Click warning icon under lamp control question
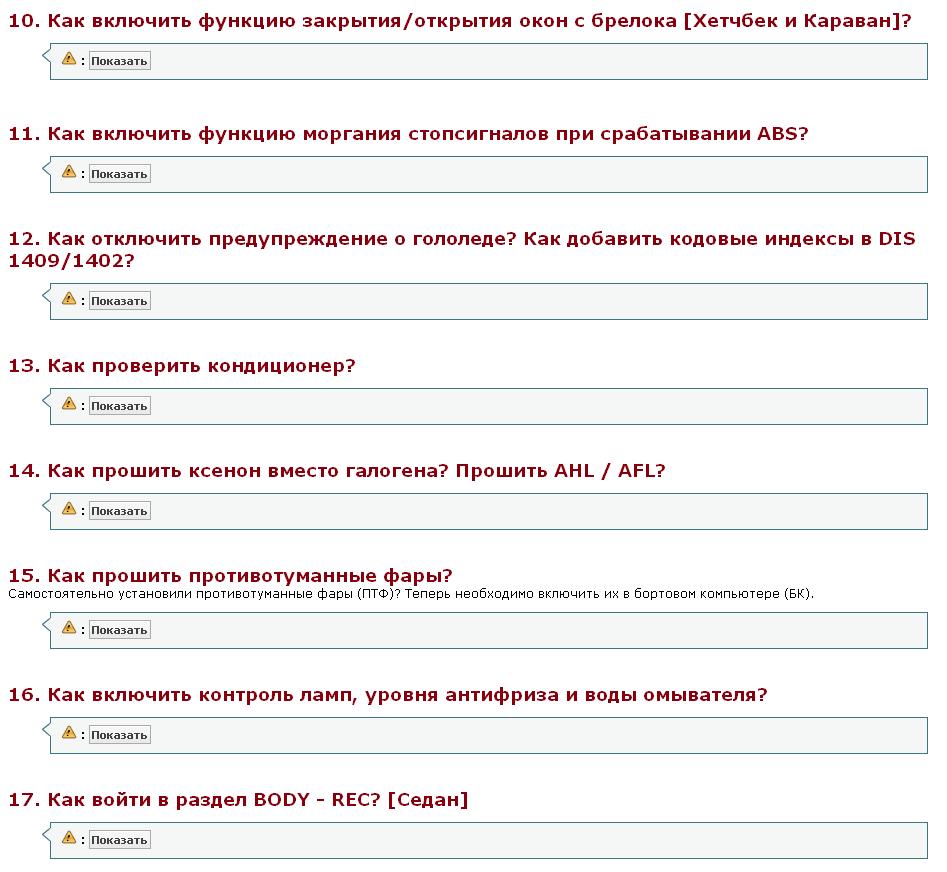This screenshot has height=872, width=947. pyautogui.click(x=69, y=734)
